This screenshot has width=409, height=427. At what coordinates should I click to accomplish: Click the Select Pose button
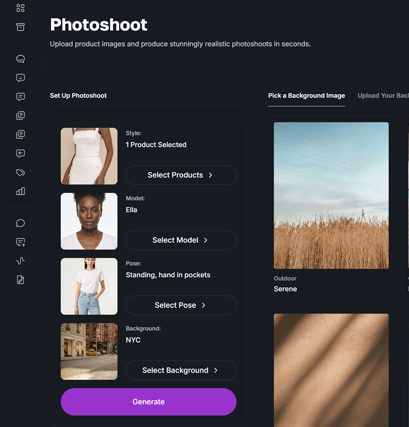[181, 305]
